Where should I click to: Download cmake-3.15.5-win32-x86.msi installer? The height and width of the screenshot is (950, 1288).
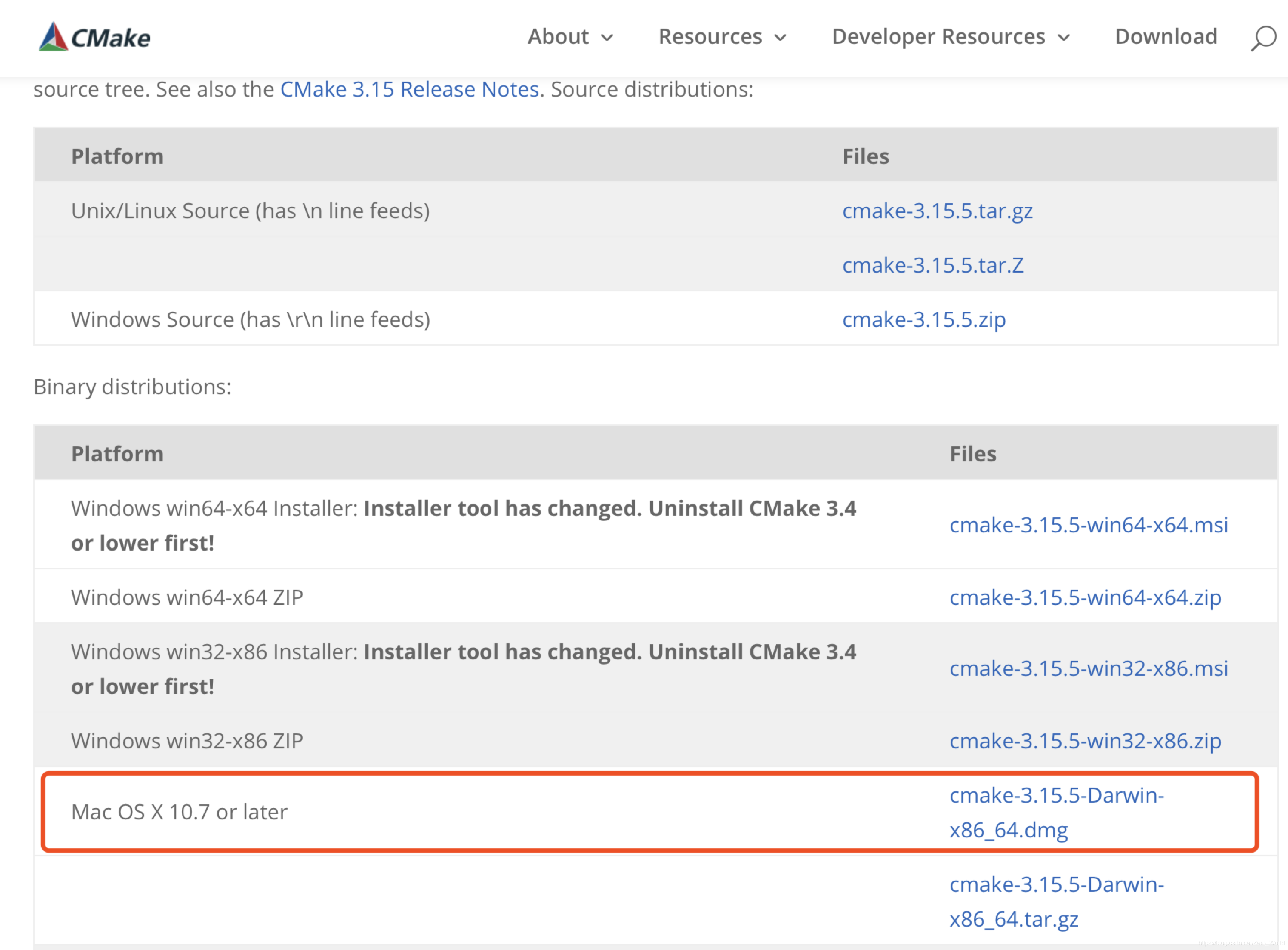click(x=1088, y=668)
